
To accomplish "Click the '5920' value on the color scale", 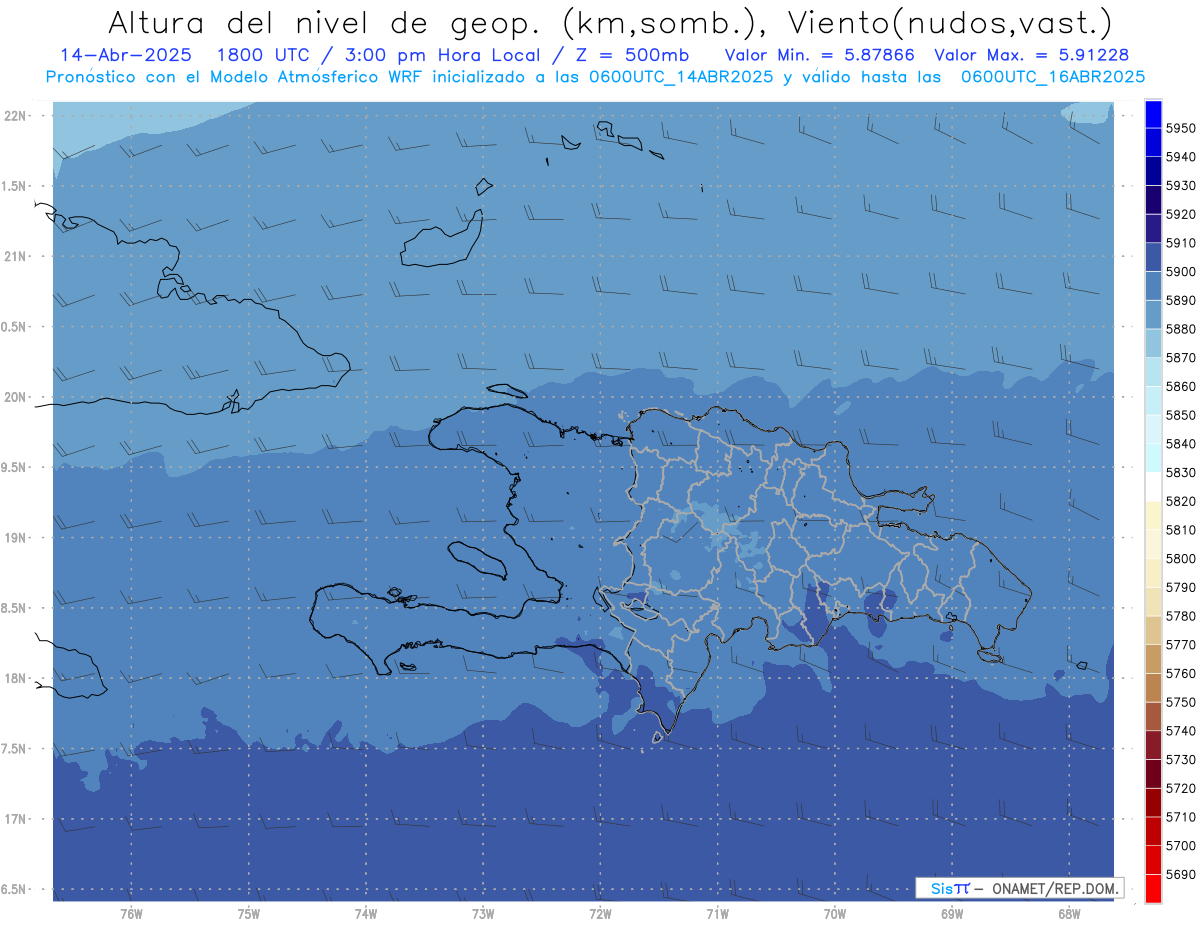I will click(x=1181, y=214).
